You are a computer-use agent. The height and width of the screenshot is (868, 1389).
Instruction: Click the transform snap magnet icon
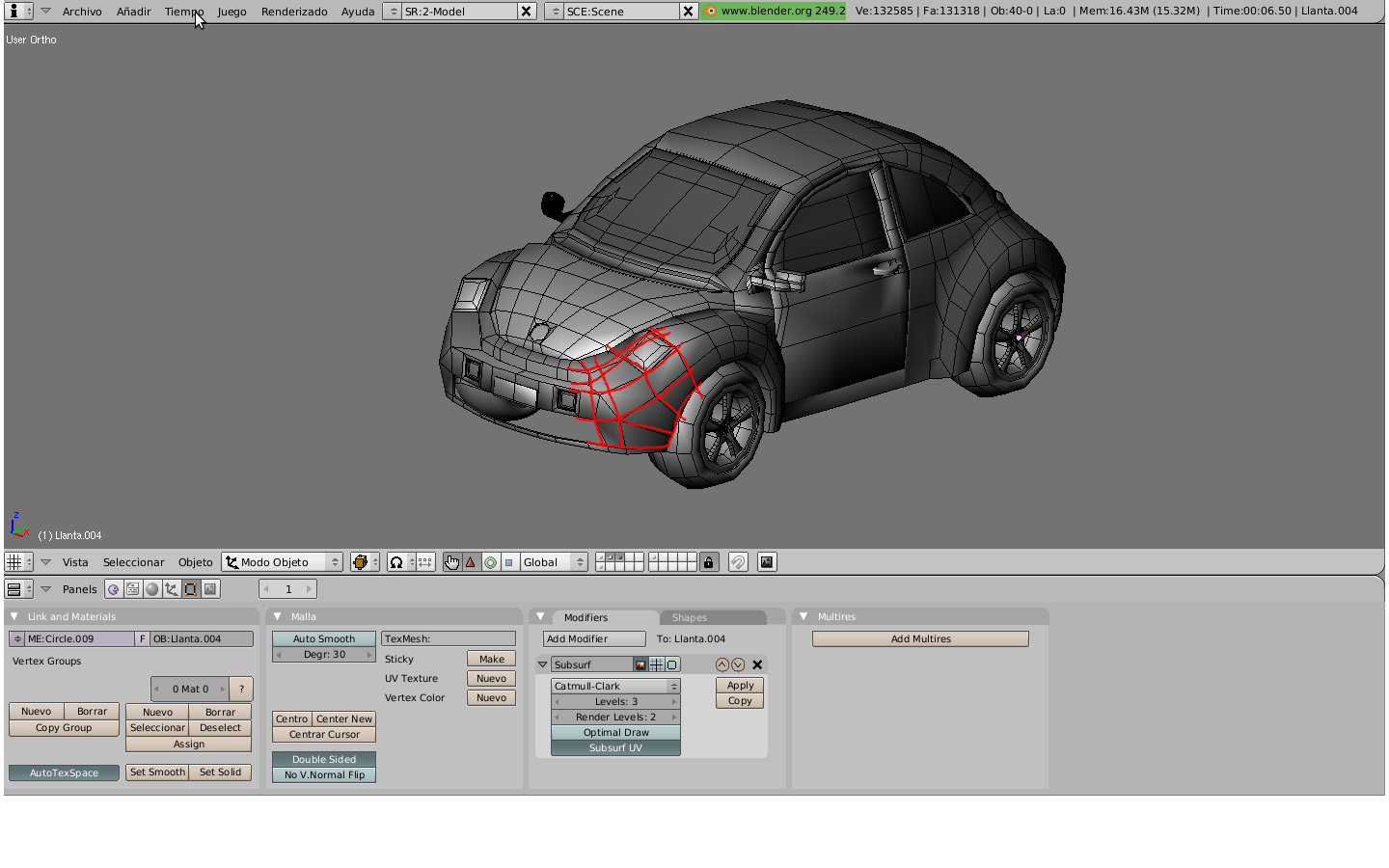[738, 562]
